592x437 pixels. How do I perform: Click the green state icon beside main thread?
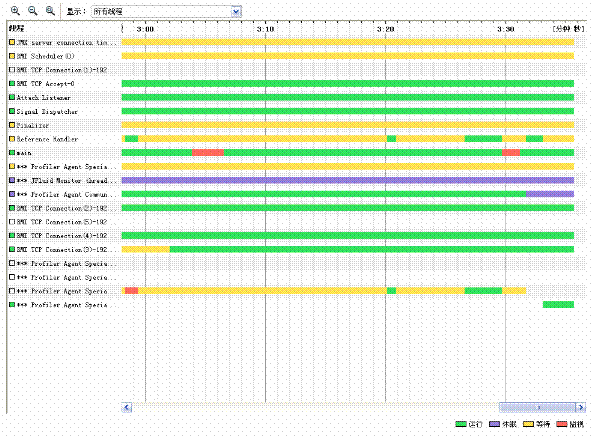[x=12, y=153]
